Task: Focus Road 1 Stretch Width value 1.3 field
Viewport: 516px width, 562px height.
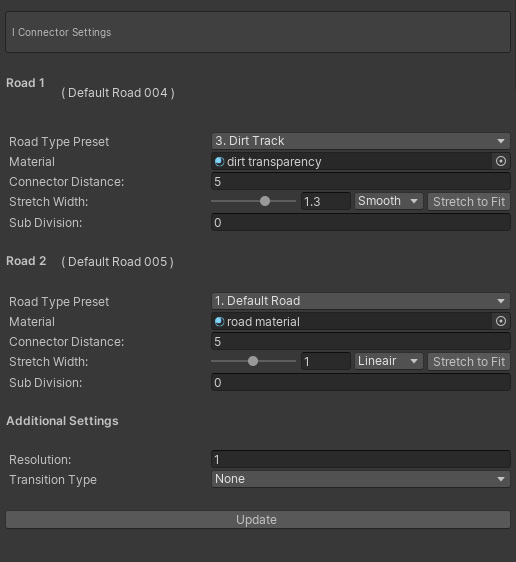Action: click(325, 201)
